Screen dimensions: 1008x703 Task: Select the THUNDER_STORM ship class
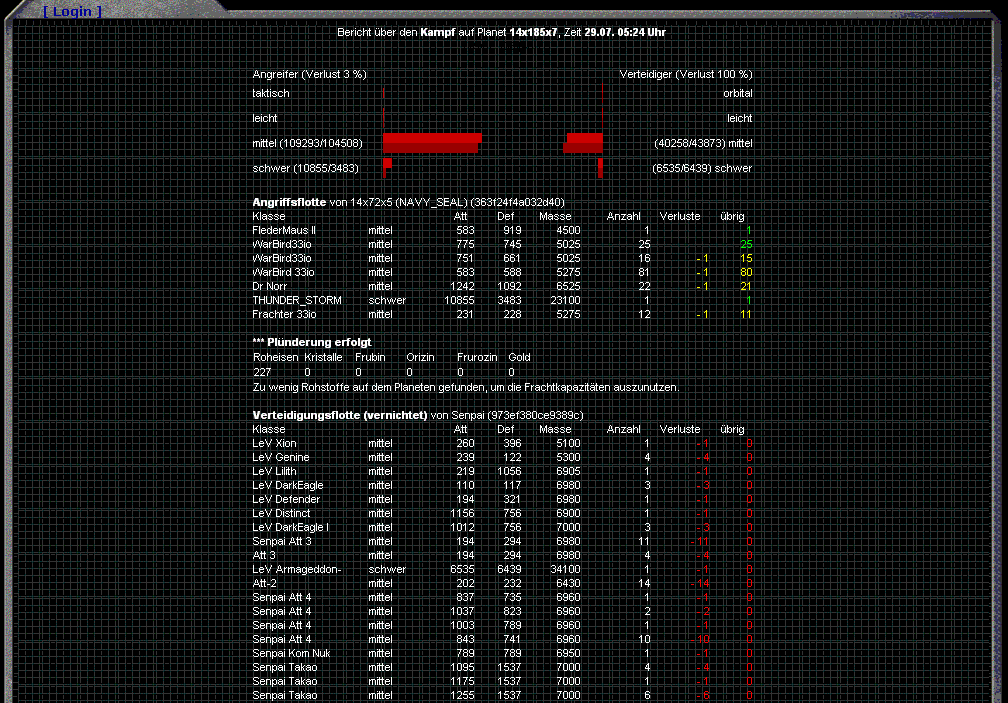click(x=297, y=300)
